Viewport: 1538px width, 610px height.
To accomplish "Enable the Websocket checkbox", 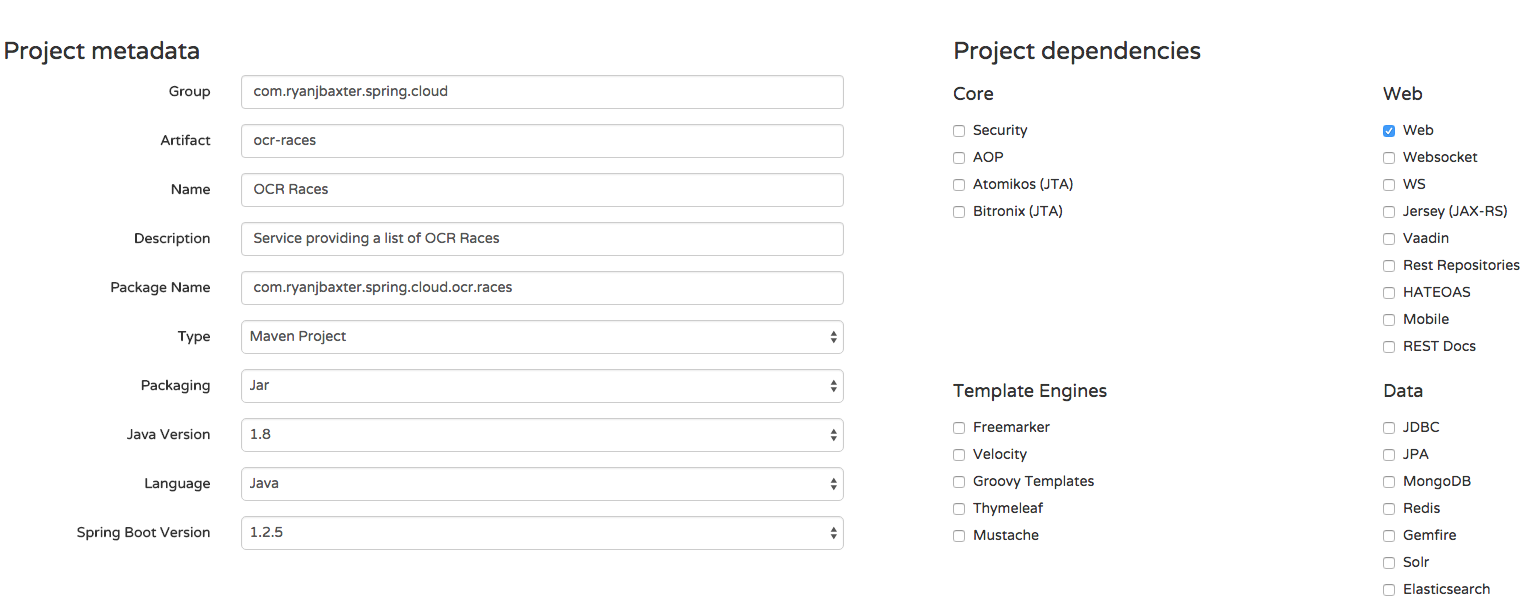I will (x=1389, y=158).
